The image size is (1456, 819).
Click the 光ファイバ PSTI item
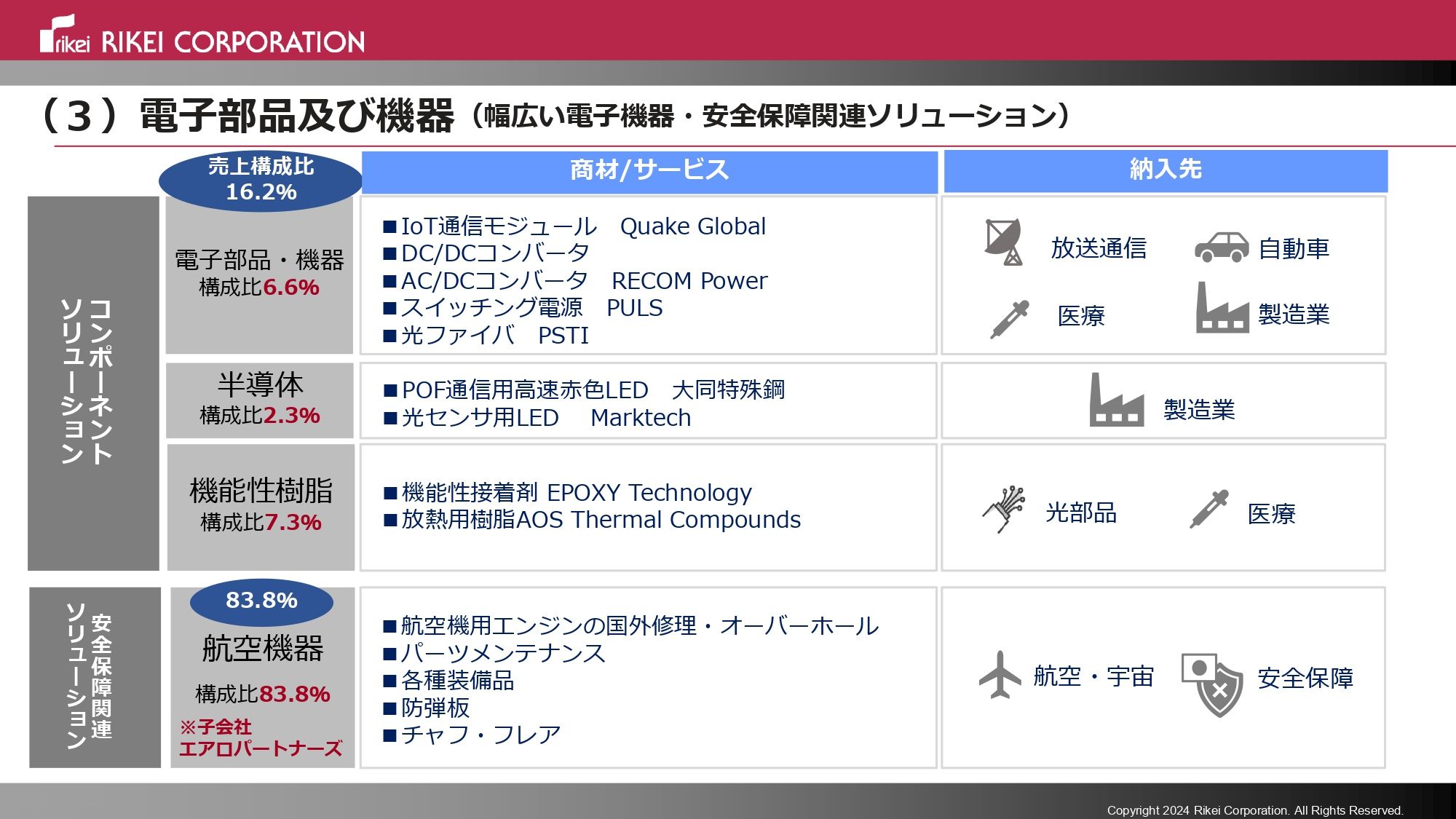point(486,336)
